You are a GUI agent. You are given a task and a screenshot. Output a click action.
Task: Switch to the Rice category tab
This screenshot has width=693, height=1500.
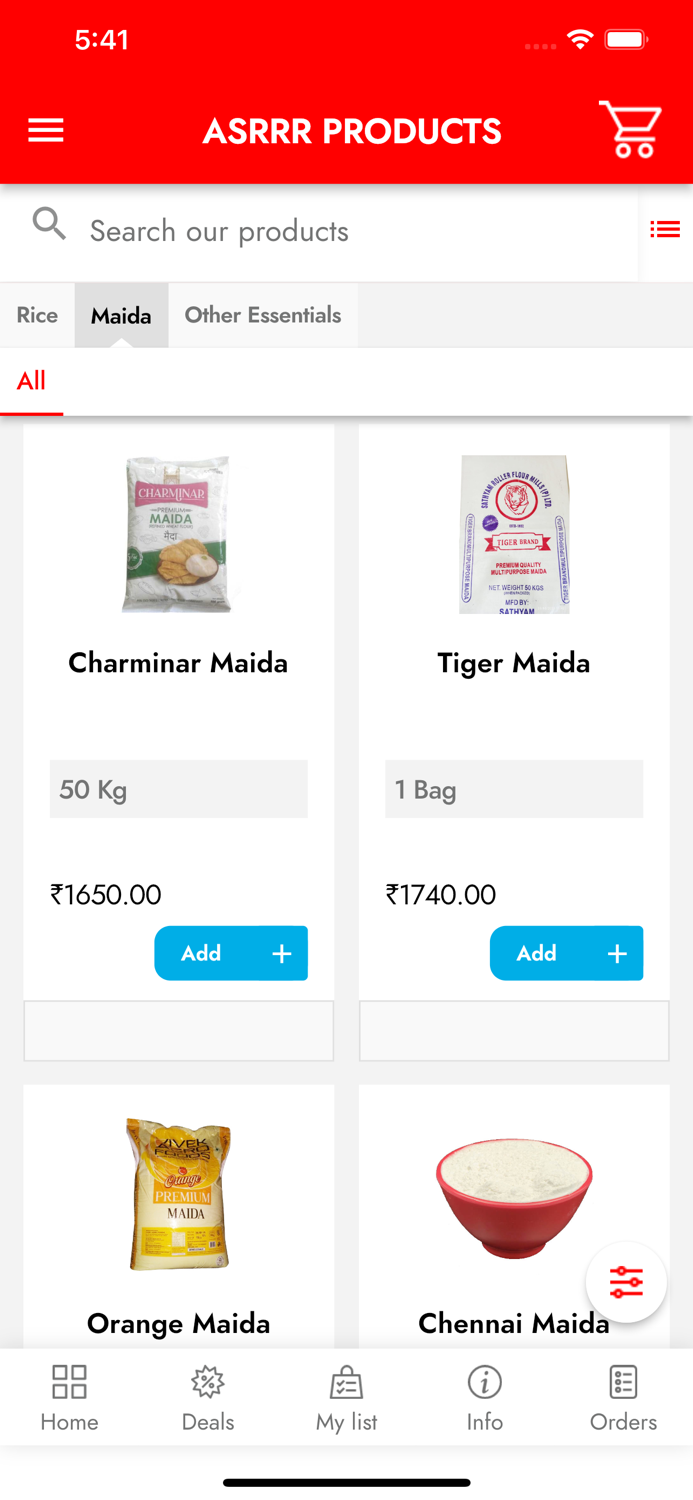(x=37, y=315)
